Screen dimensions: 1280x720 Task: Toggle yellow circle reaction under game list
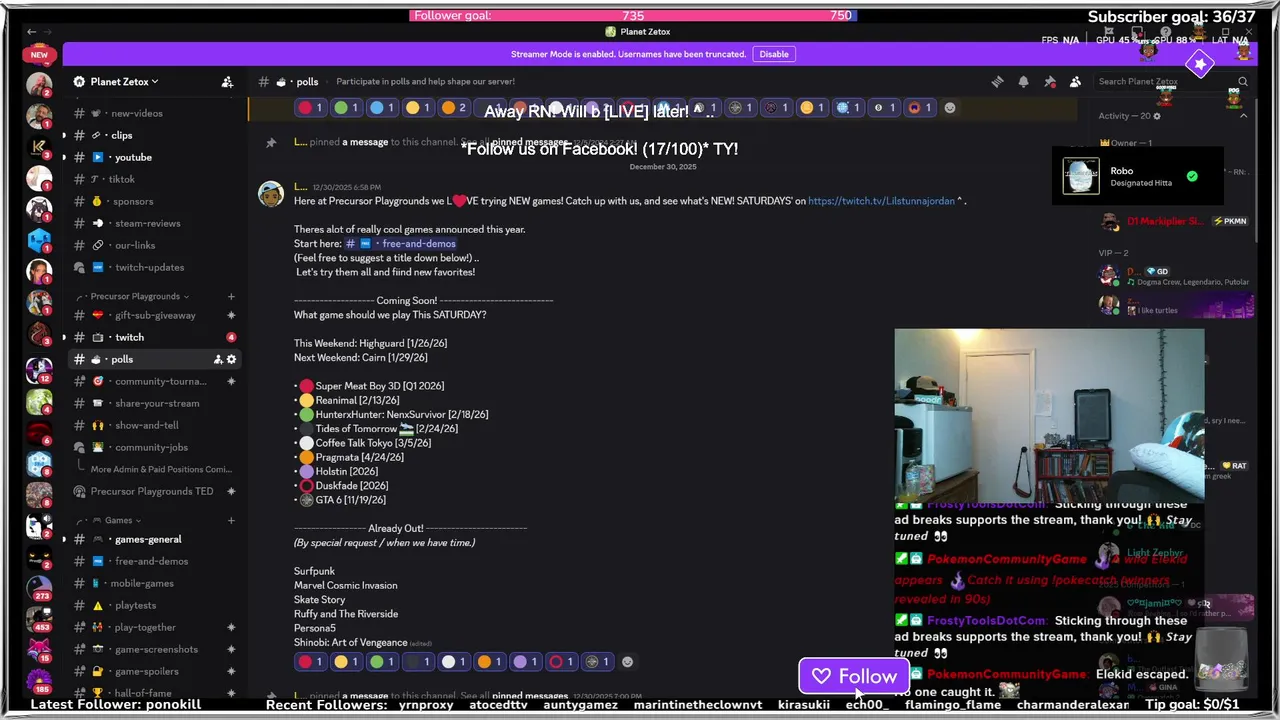[346, 662]
